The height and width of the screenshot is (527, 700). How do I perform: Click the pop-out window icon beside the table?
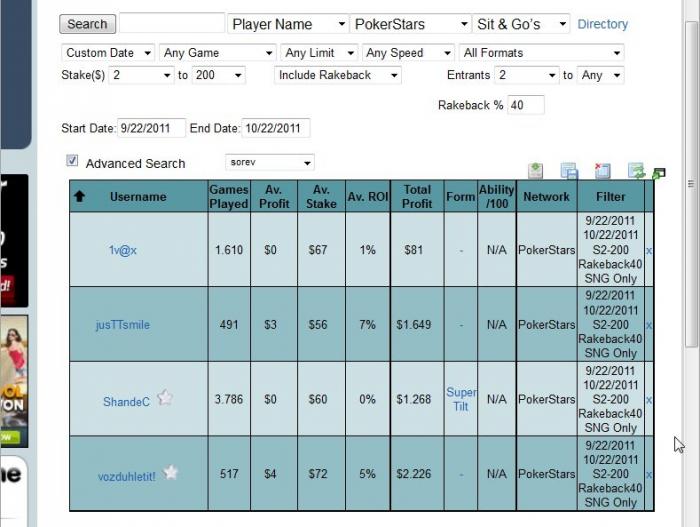click(659, 173)
